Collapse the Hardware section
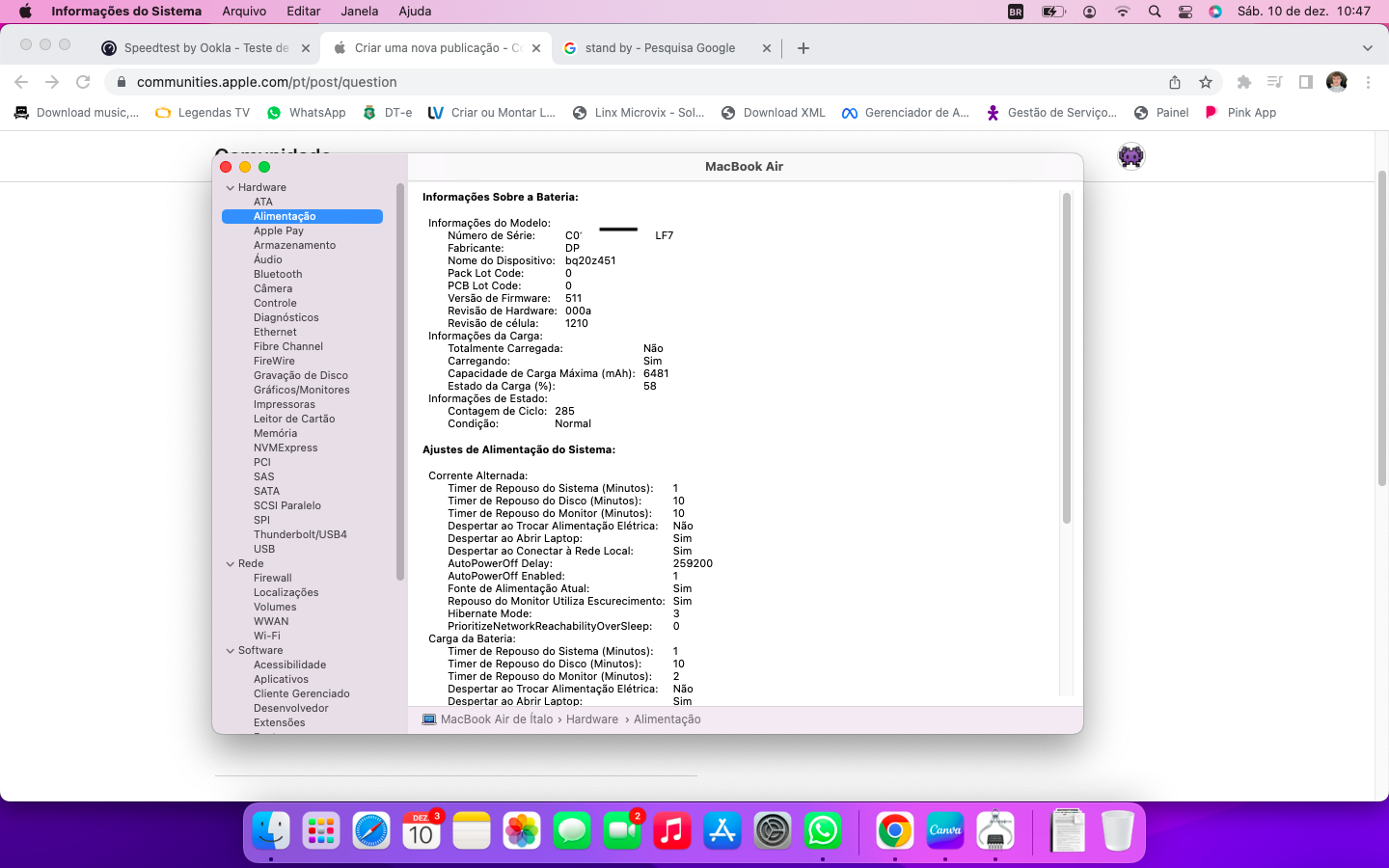This screenshot has height=868, width=1389. (231, 188)
